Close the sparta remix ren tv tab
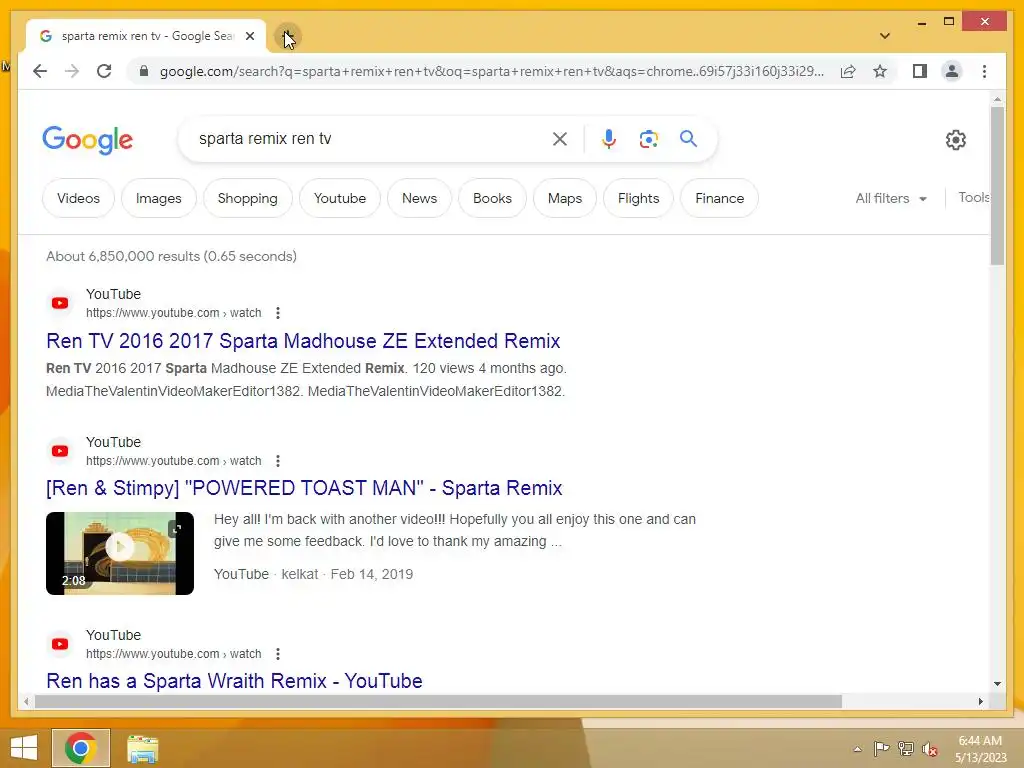The width and height of the screenshot is (1024, 768). 249,37
